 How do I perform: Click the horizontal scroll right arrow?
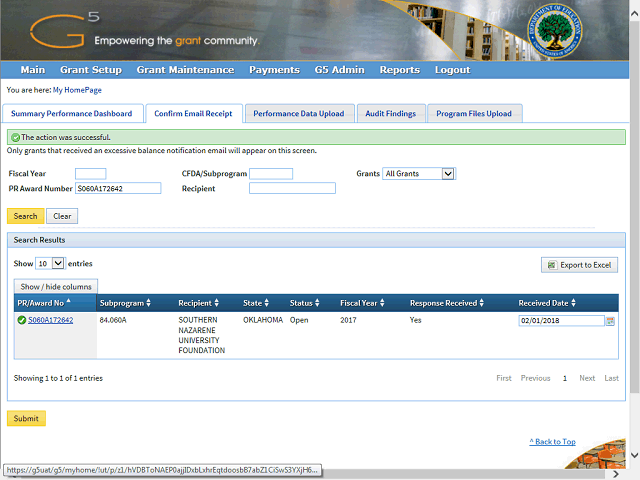click(x=616, y=474)
